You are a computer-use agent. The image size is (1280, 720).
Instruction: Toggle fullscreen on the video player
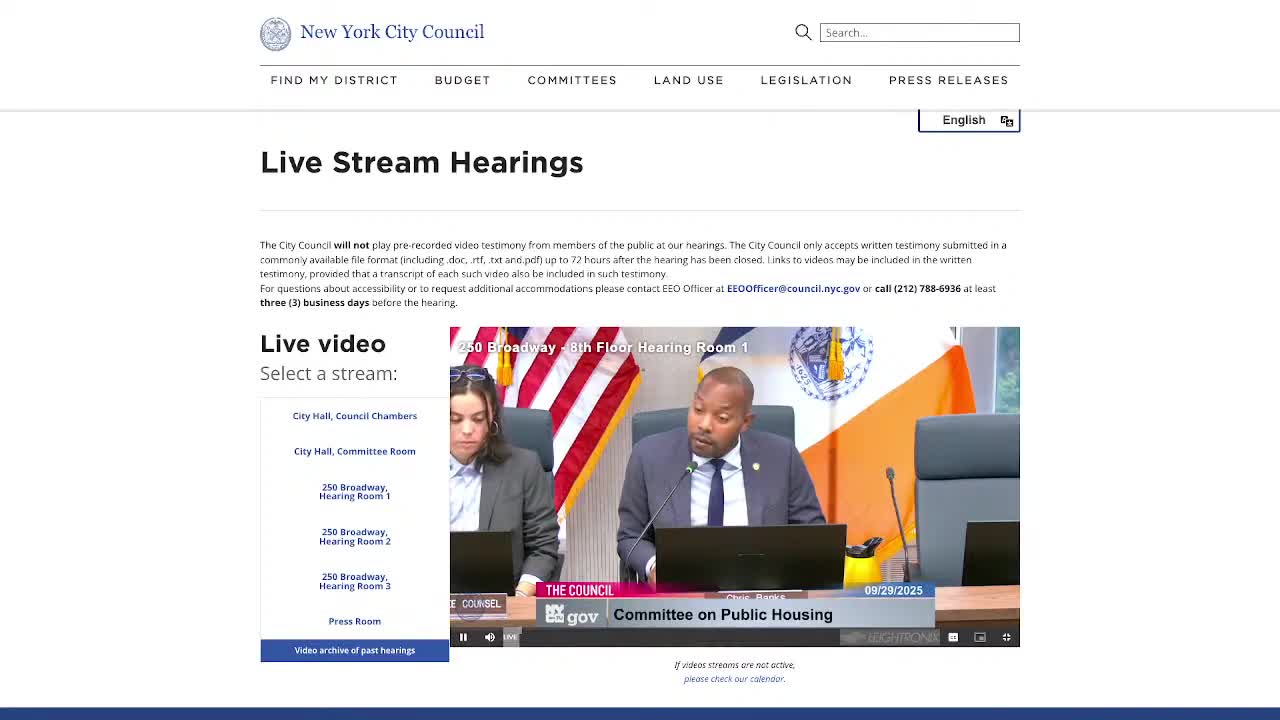point(1006,637)
